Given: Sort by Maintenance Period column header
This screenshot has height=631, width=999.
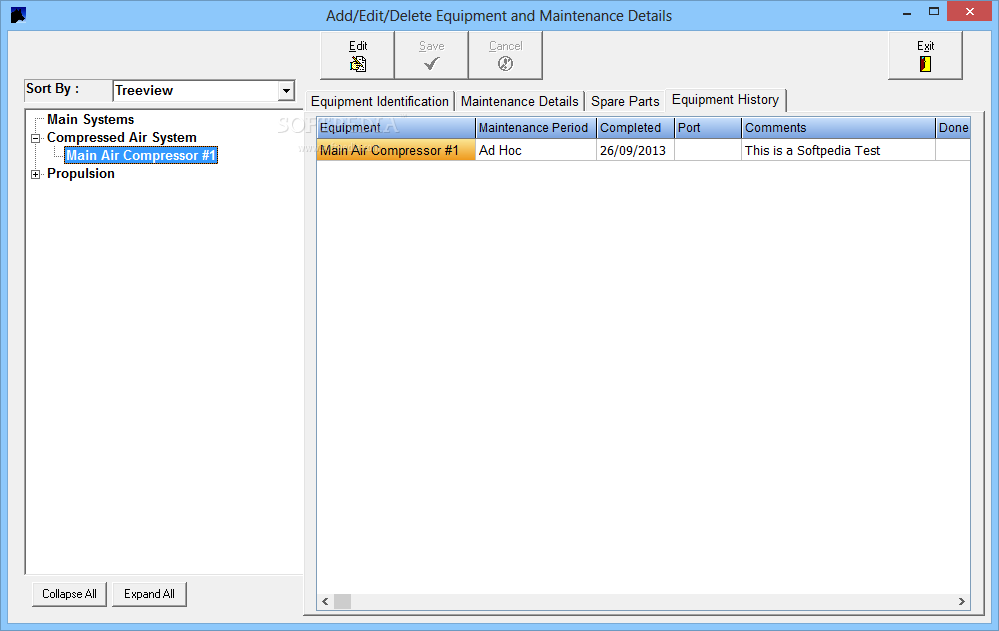Looking at the screenshot, I should tap(536, 128).
